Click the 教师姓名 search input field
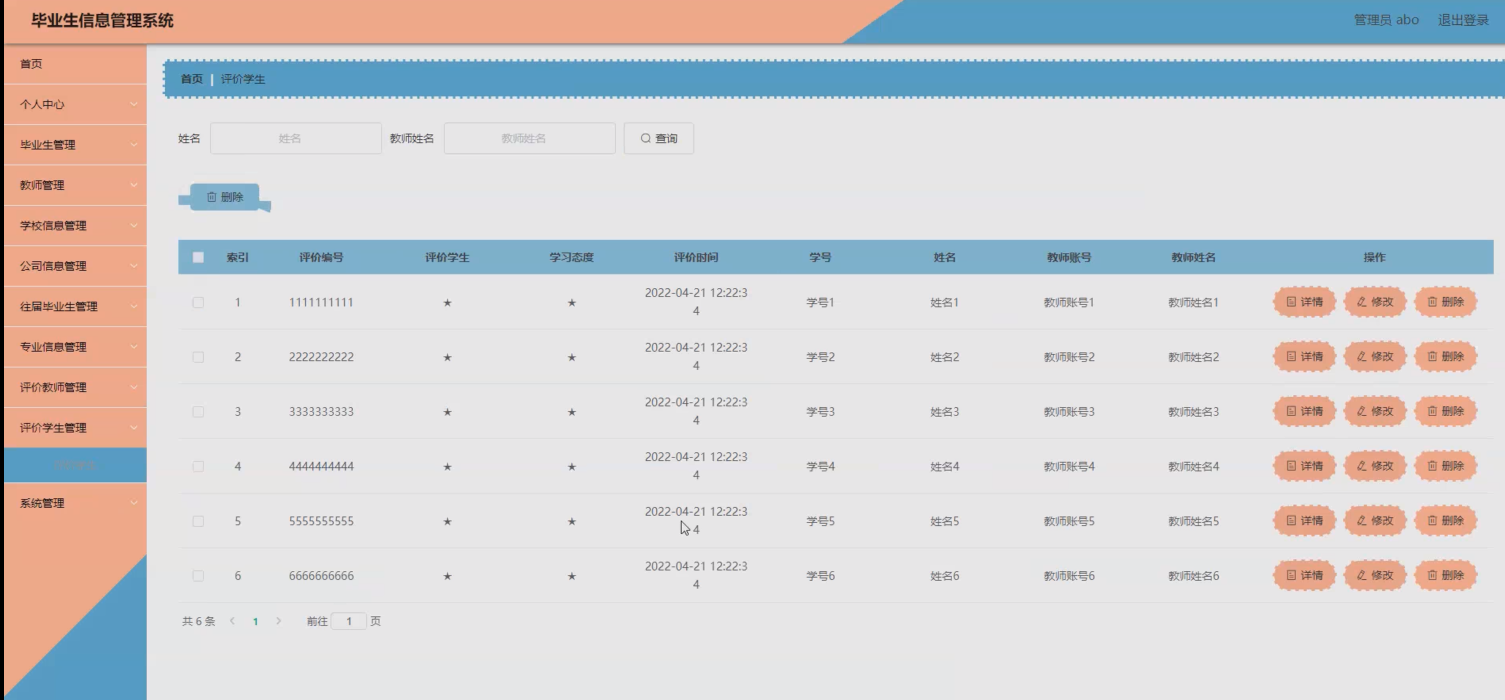Image resolution: width=1505 pixels, height=700 pixels. pos(530,139)
